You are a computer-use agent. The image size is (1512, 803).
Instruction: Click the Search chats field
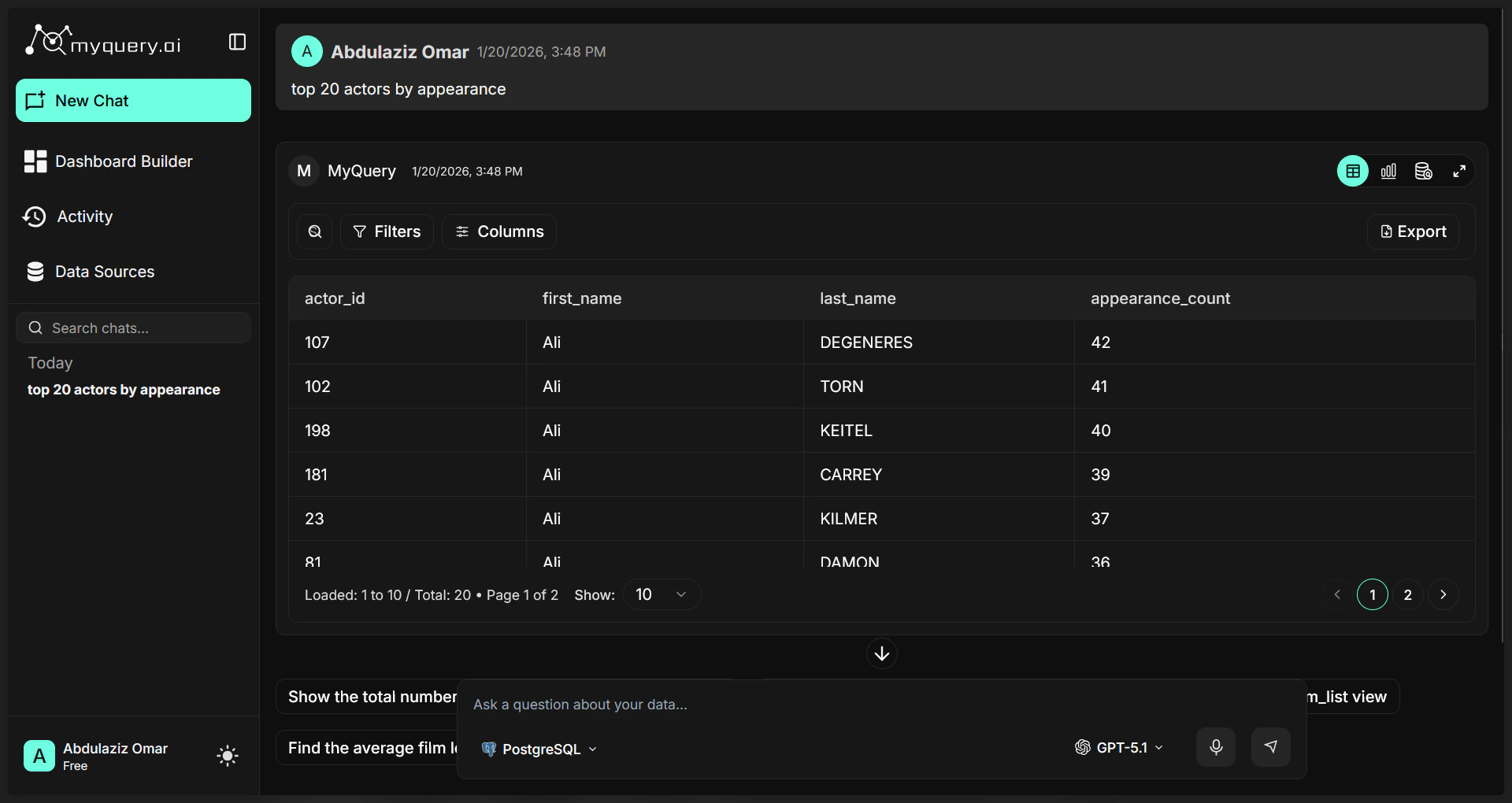point(133,327)
